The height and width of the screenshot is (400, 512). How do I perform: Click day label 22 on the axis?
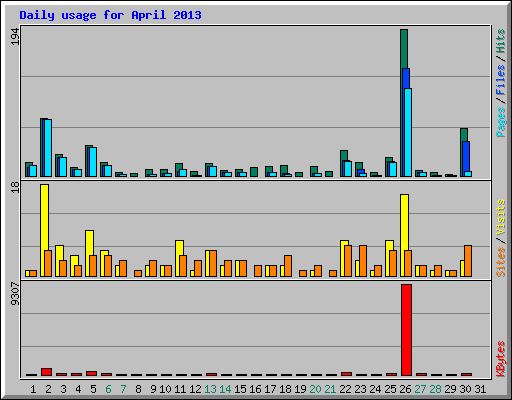345,389
